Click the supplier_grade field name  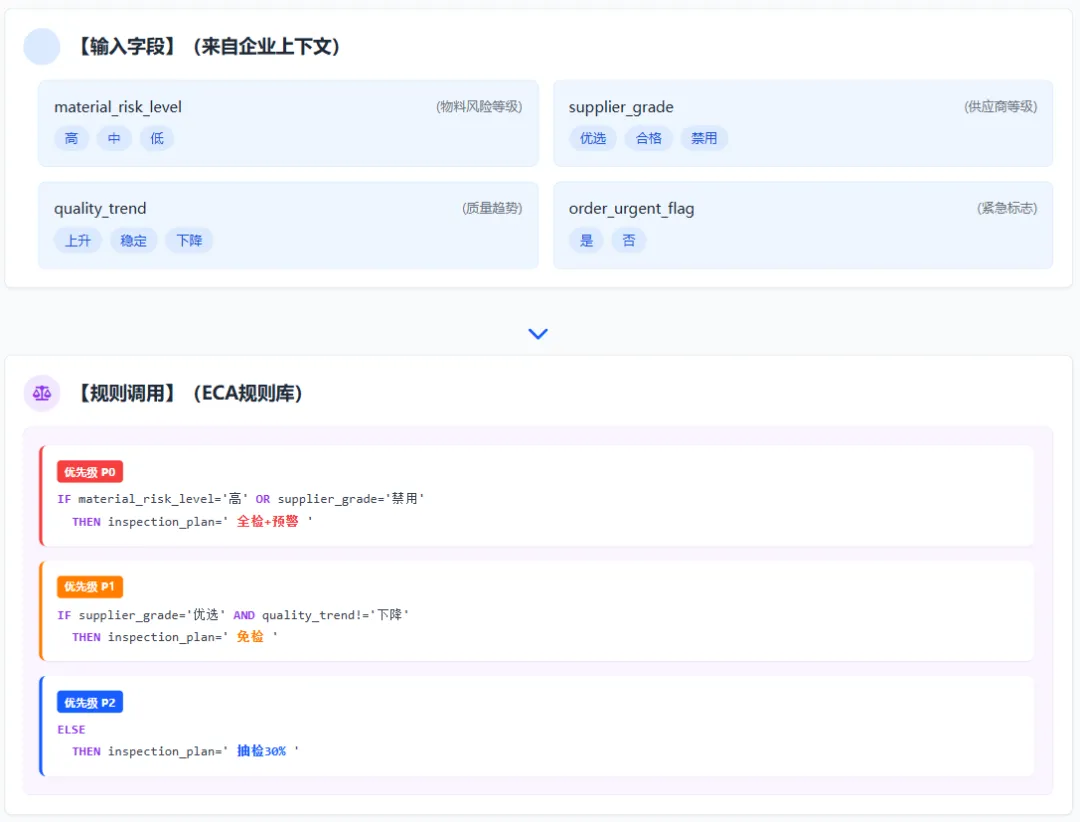[621, 107]
